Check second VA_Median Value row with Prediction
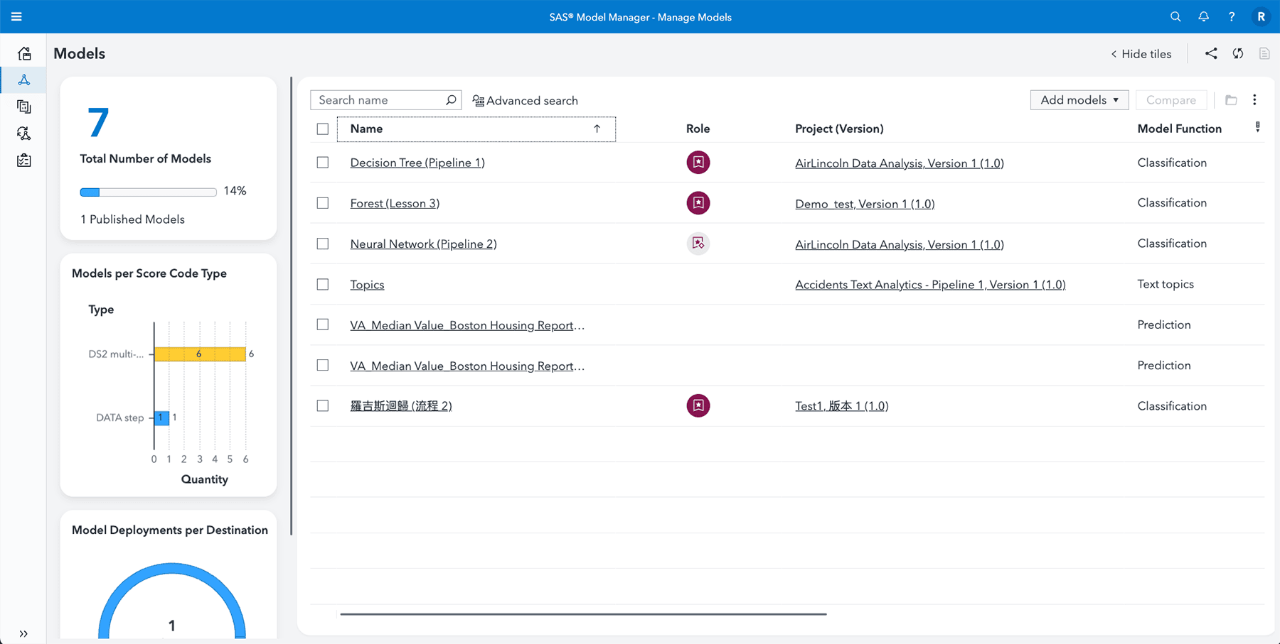 point(322,365)
